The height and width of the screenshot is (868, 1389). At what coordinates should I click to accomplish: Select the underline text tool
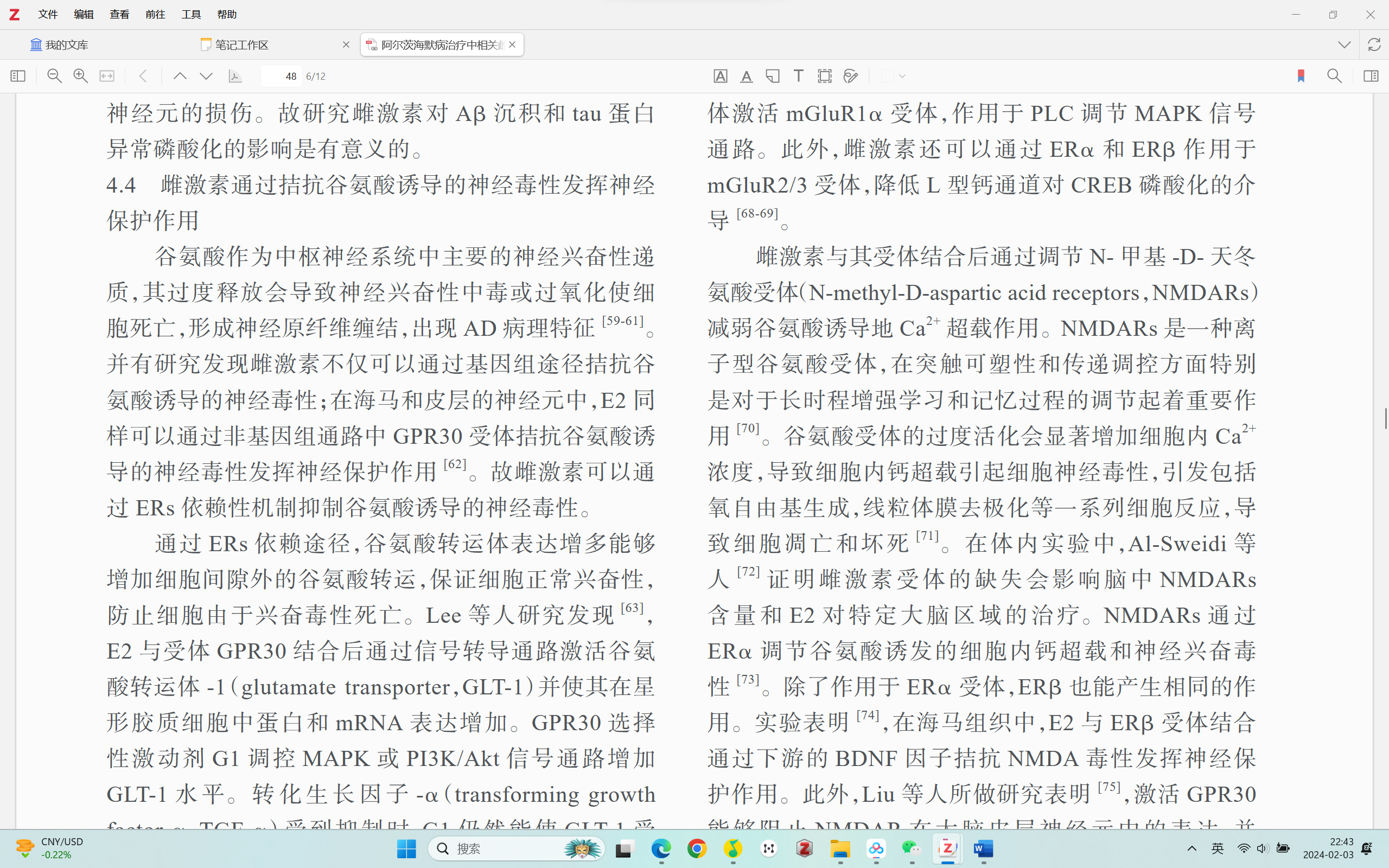click(x=746, y=76)
